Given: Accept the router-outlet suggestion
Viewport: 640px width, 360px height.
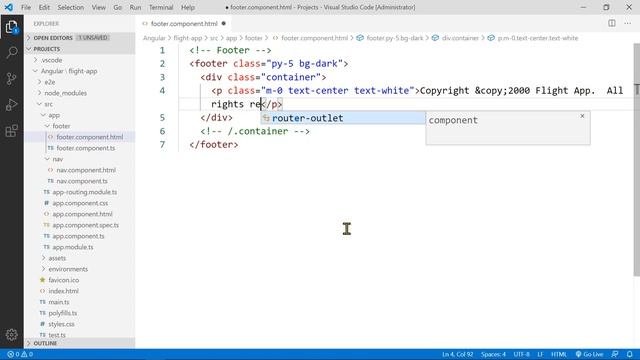Looking at the screenshot, I should point(343,118).
